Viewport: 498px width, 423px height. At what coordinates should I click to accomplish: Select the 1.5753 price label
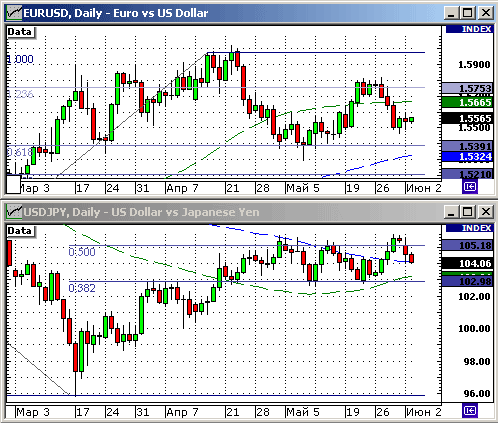tap(467, 88)
